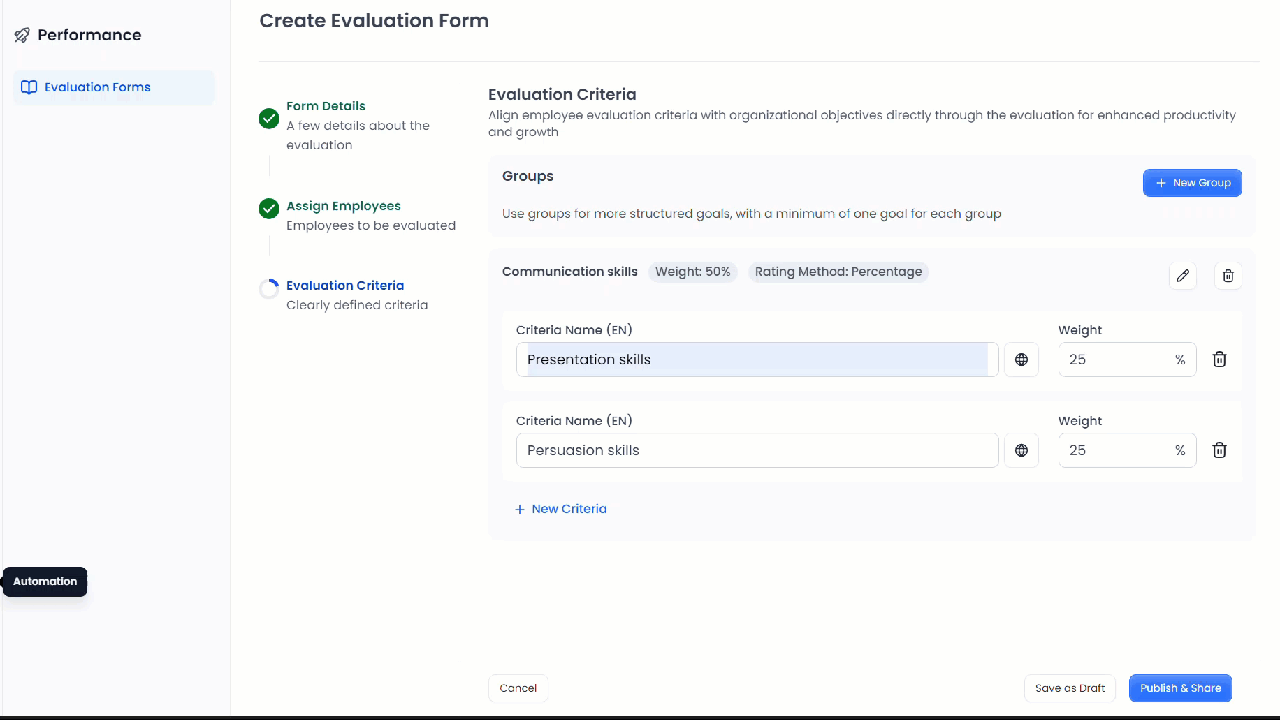Image resolution: width=1280 pixels, height=720 pixels.
Task: Click the New Group button
Action: click(x=1192, y=182)
